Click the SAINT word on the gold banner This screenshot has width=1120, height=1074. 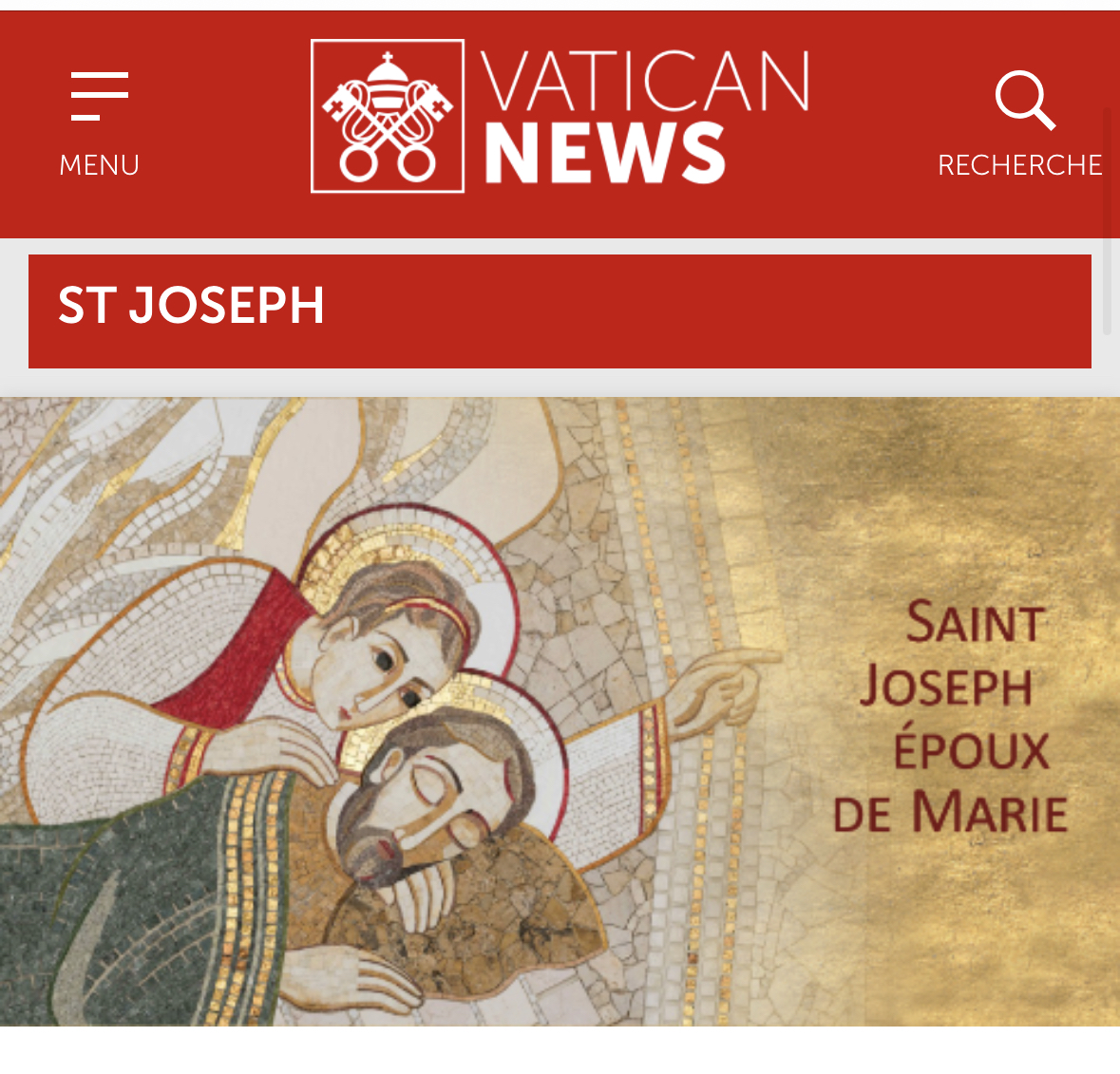[976, 623]
